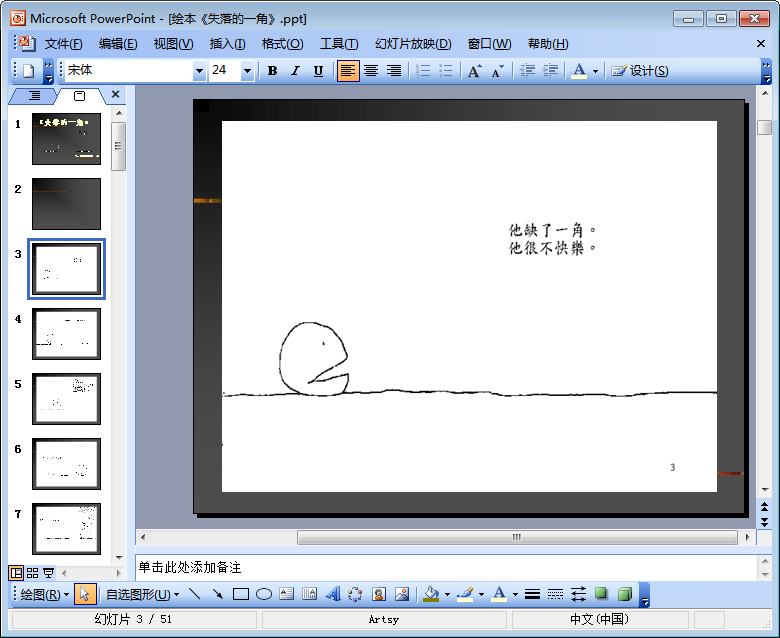This screenshot has height=638, width=780.
Task: Open the 窗口(W) menu
Action: (x=489, y=44)
